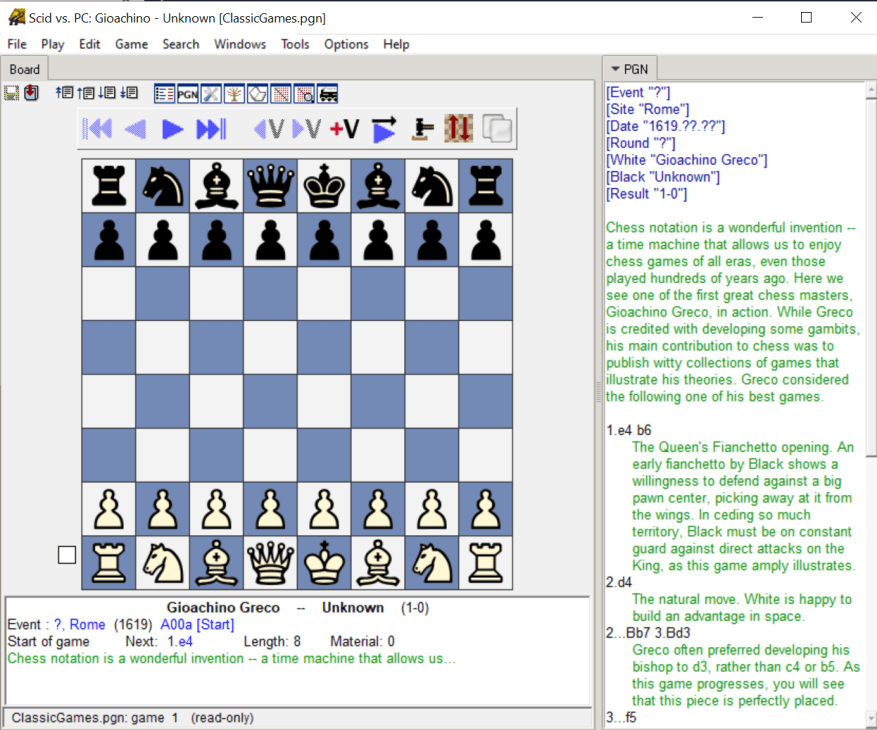The image size is (877, 730).
Task: Toggle the side-to-move square beside board
Action: pyautogui.click(x=67, y=555)
